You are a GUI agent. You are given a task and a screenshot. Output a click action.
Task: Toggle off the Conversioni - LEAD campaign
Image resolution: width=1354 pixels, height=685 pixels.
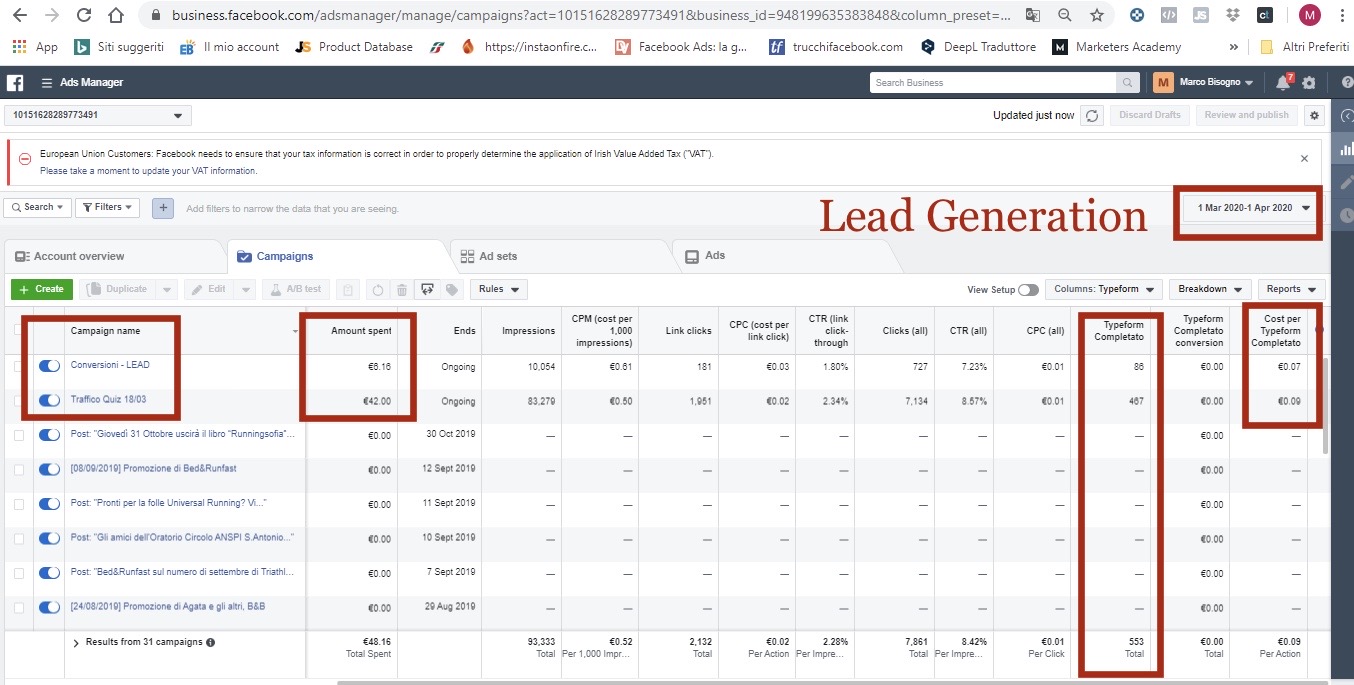[49, 366]
